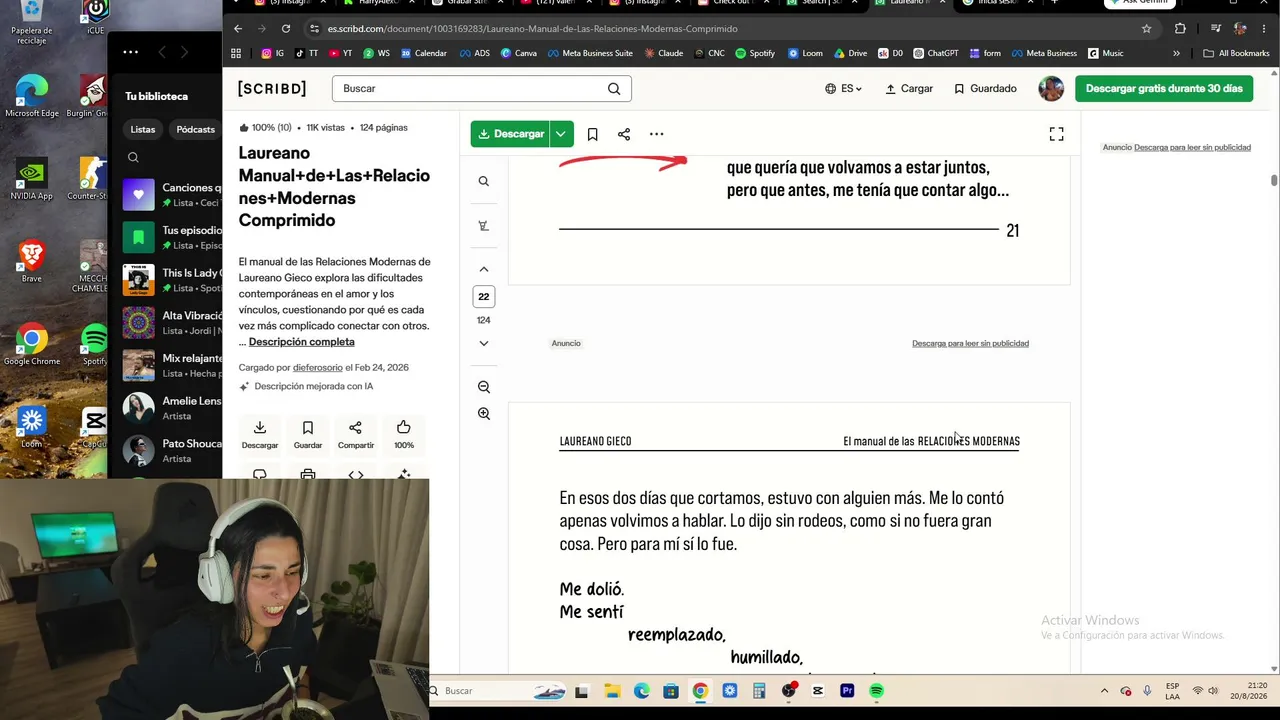
Task: Click the Scribd search magnifier icon
Action: tap(614, 88)
